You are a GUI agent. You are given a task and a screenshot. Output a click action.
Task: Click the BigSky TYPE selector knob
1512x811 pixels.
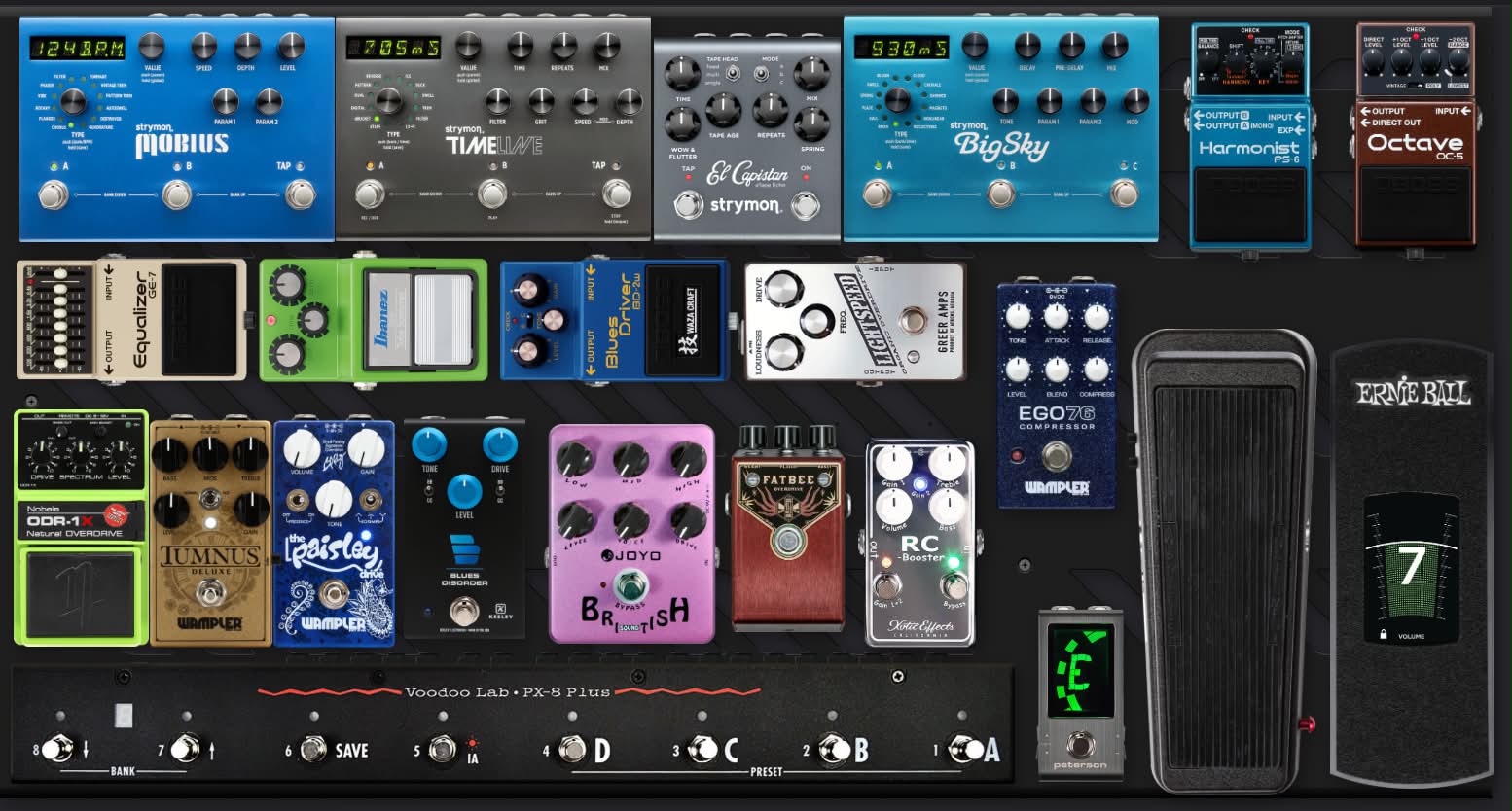pos(897,99)
